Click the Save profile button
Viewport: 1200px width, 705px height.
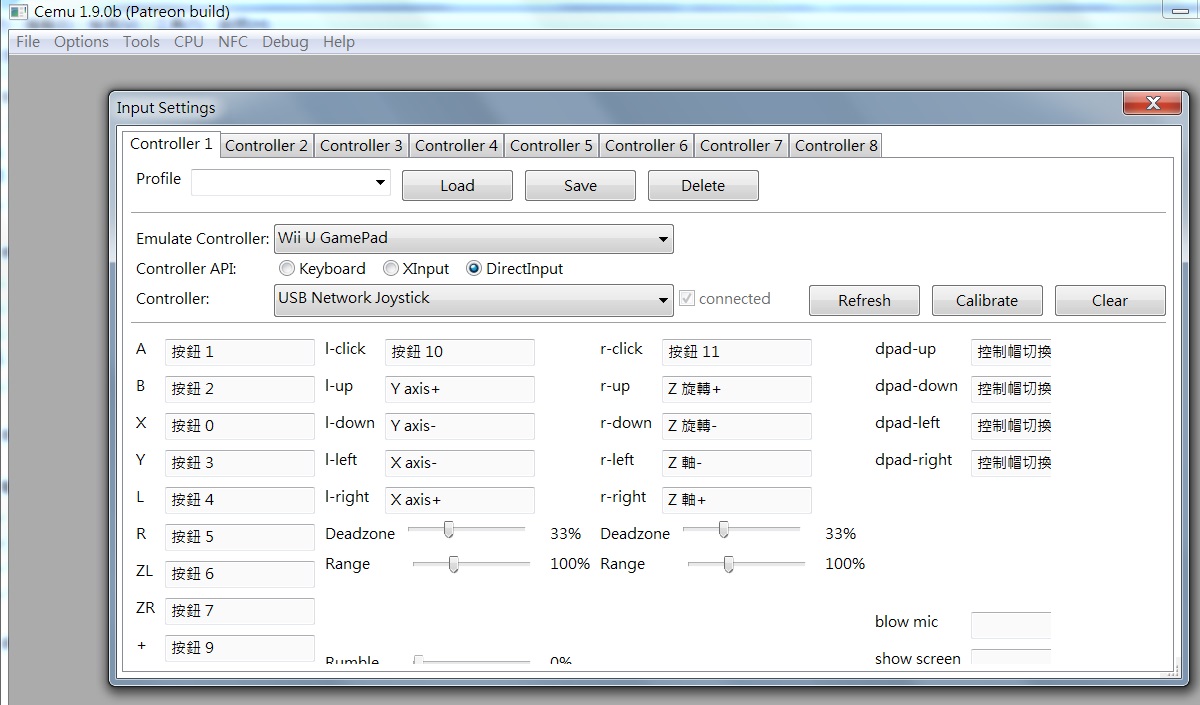[580, 186]
